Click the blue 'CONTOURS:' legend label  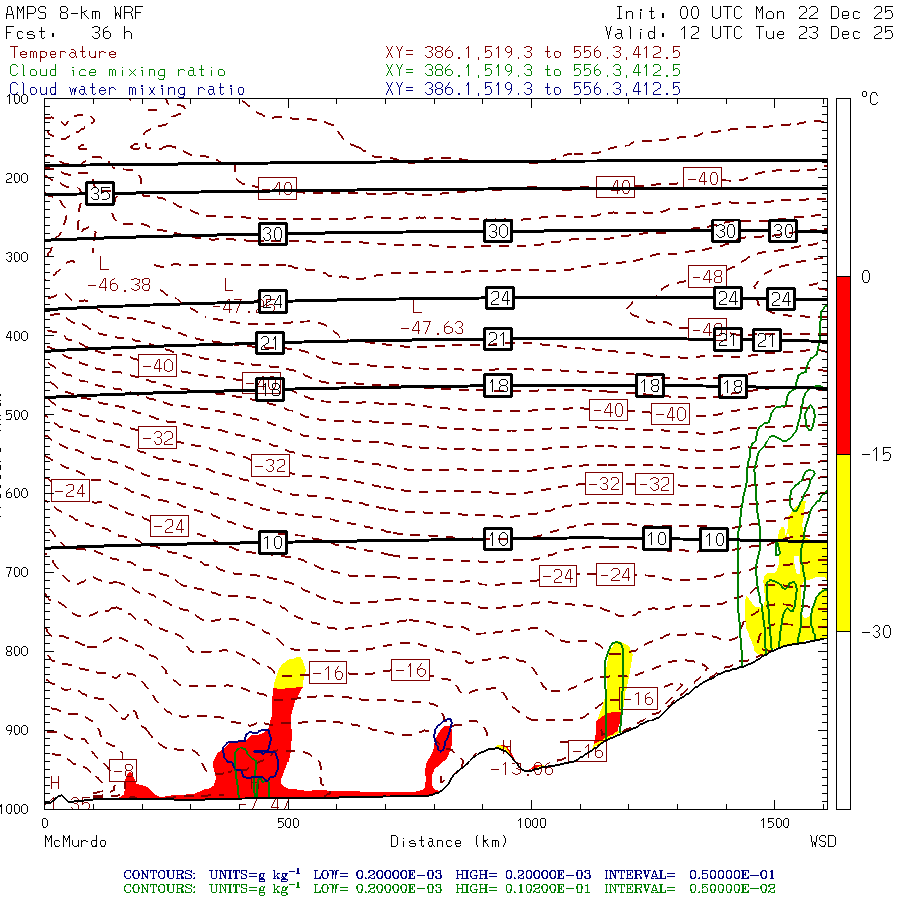pyautogui.click(x=159, y=875)
